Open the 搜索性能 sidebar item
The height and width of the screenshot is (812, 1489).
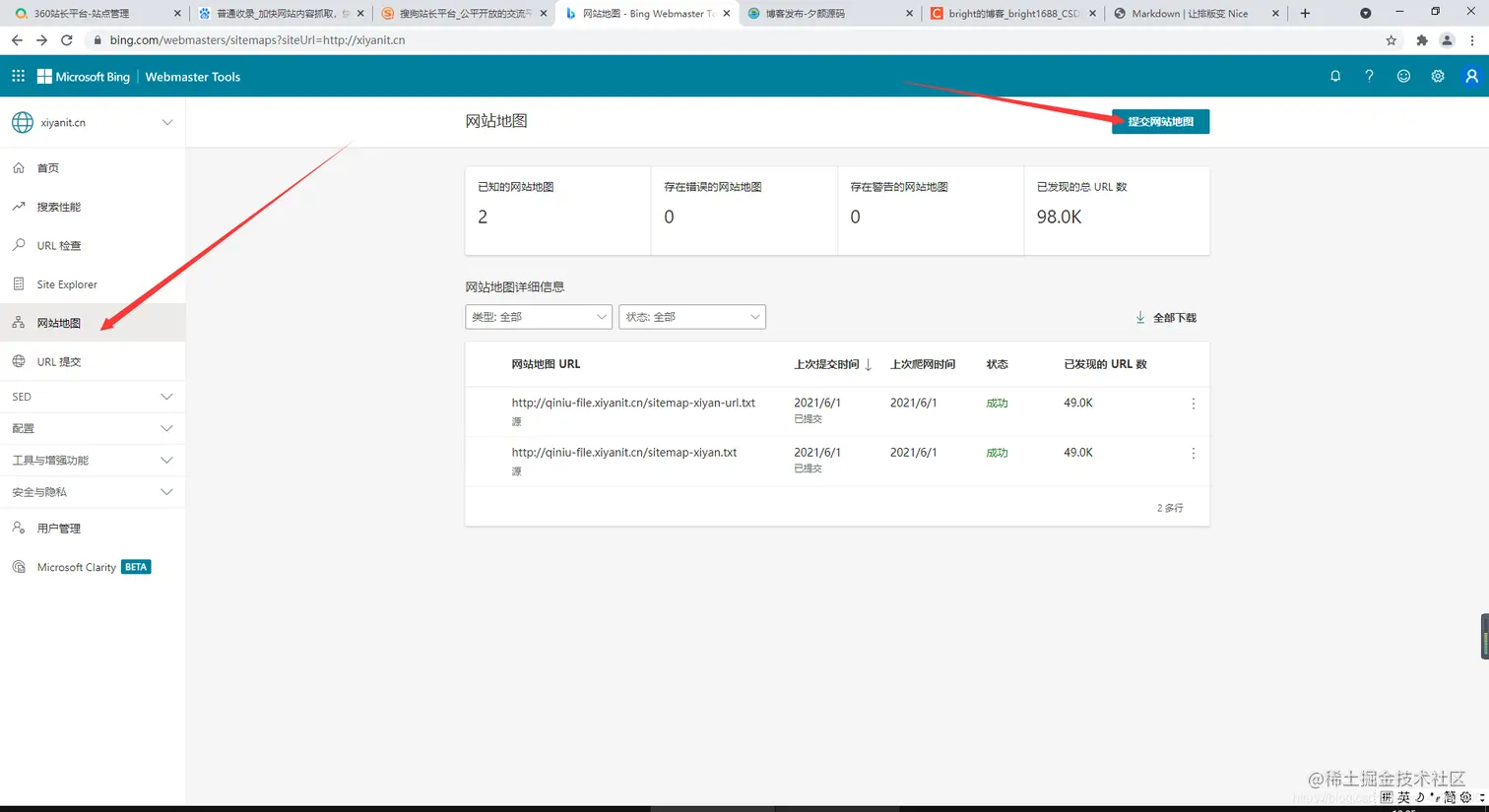pyautogui.click(x=93, y=207)
